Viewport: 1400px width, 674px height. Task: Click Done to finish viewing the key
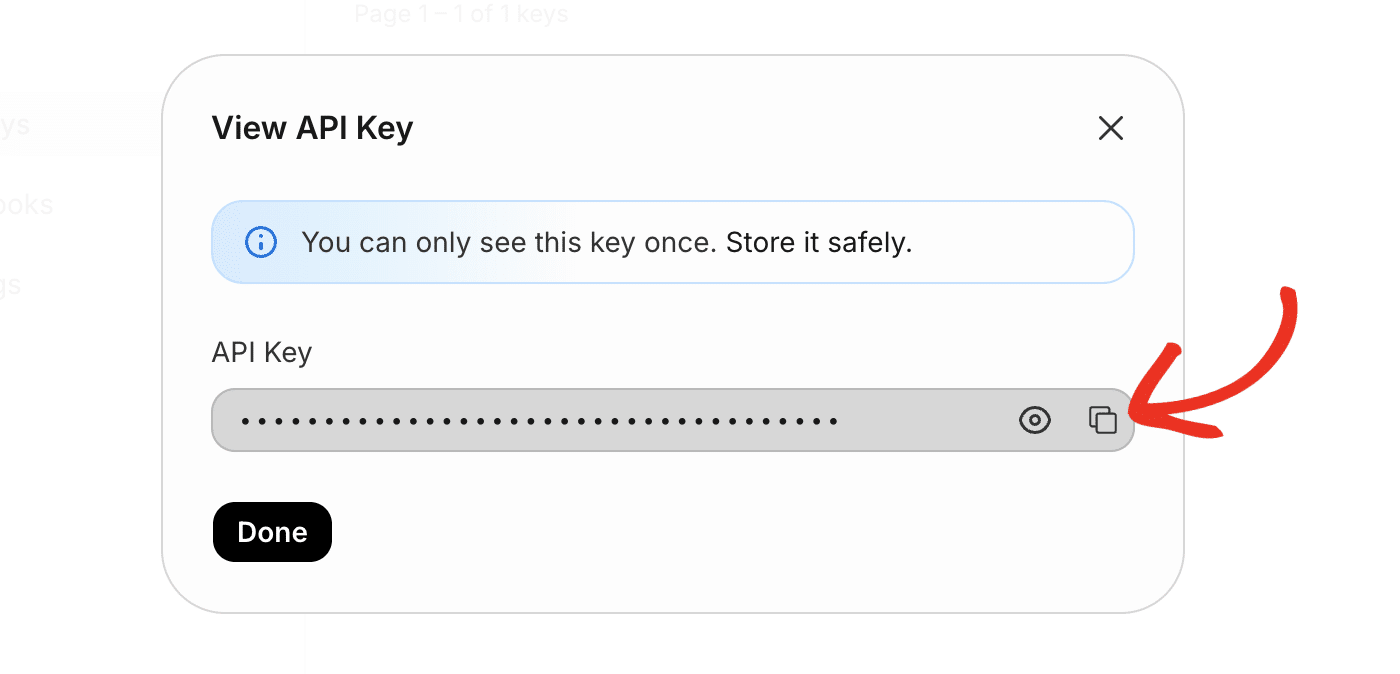tap(271, 531)
